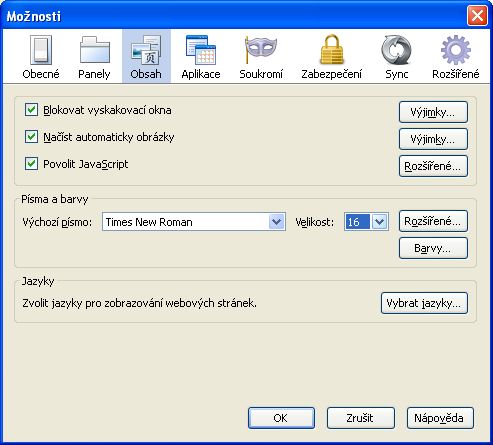
Task: Open the Aplikace calendar icon
Action: click(x=201, y=50)
